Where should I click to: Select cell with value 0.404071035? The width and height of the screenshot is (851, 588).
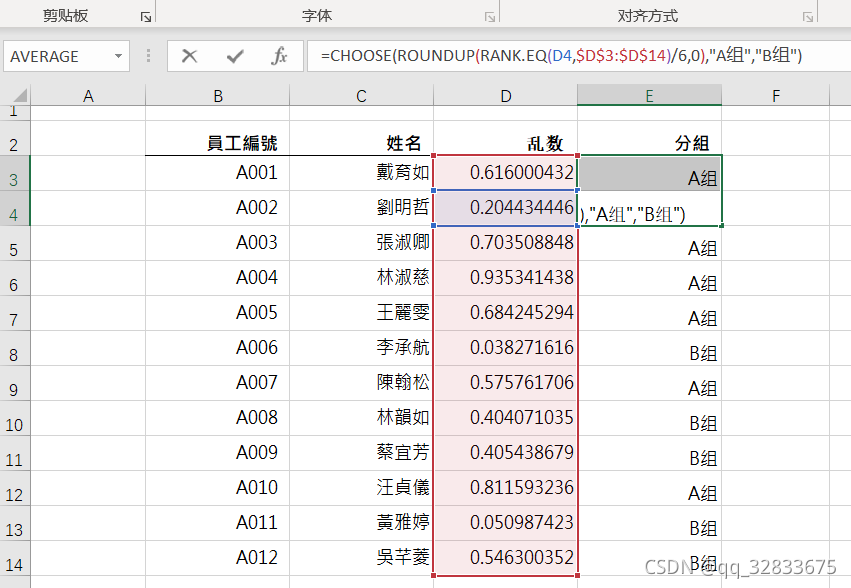click(x=505, y=418)
